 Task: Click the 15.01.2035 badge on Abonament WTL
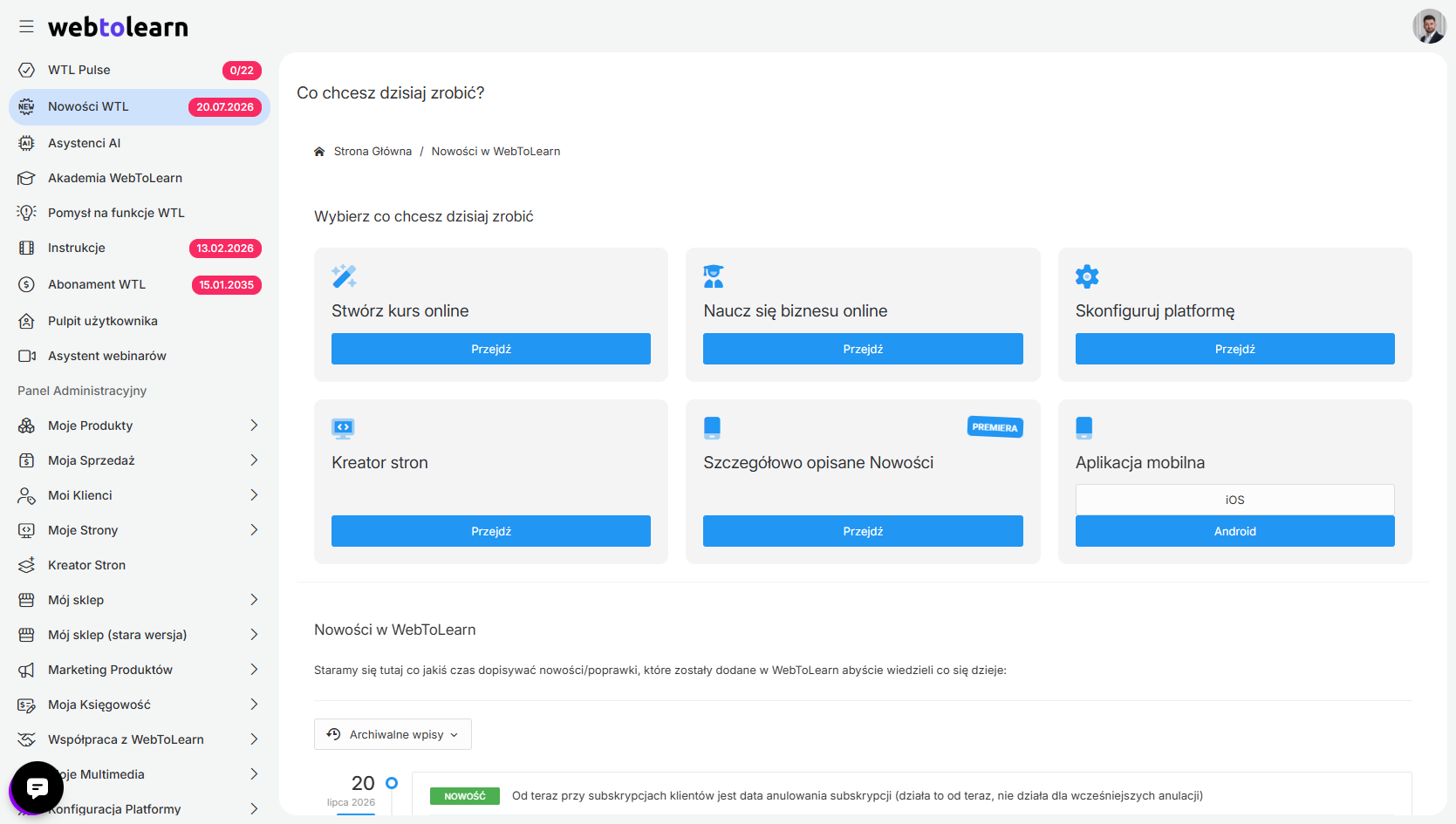tap(227, 285)
